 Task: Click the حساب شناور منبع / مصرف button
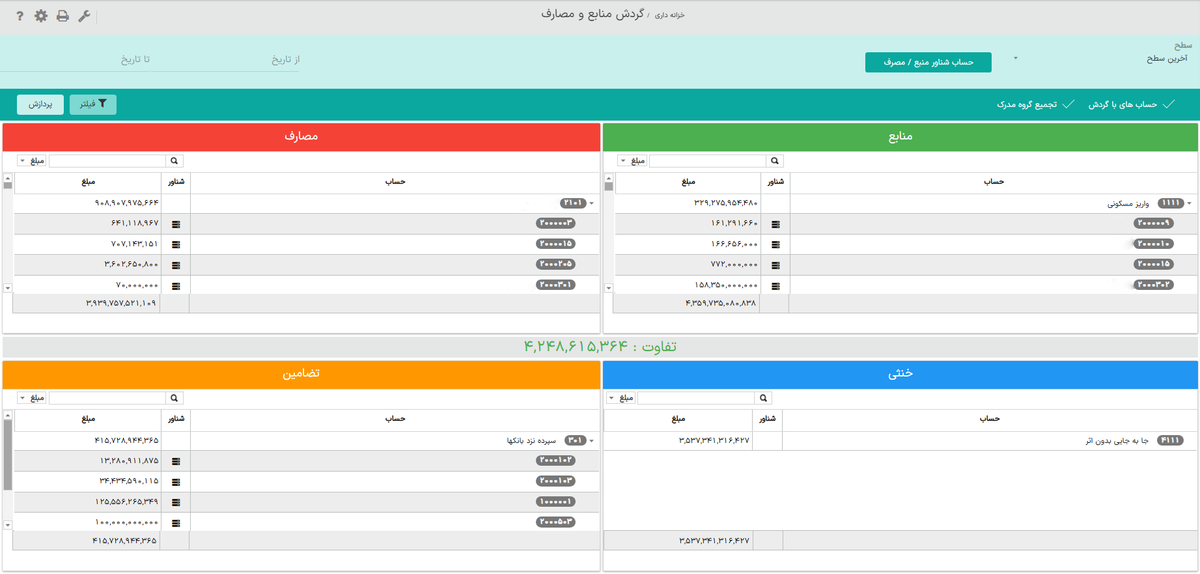coord(928,62)
